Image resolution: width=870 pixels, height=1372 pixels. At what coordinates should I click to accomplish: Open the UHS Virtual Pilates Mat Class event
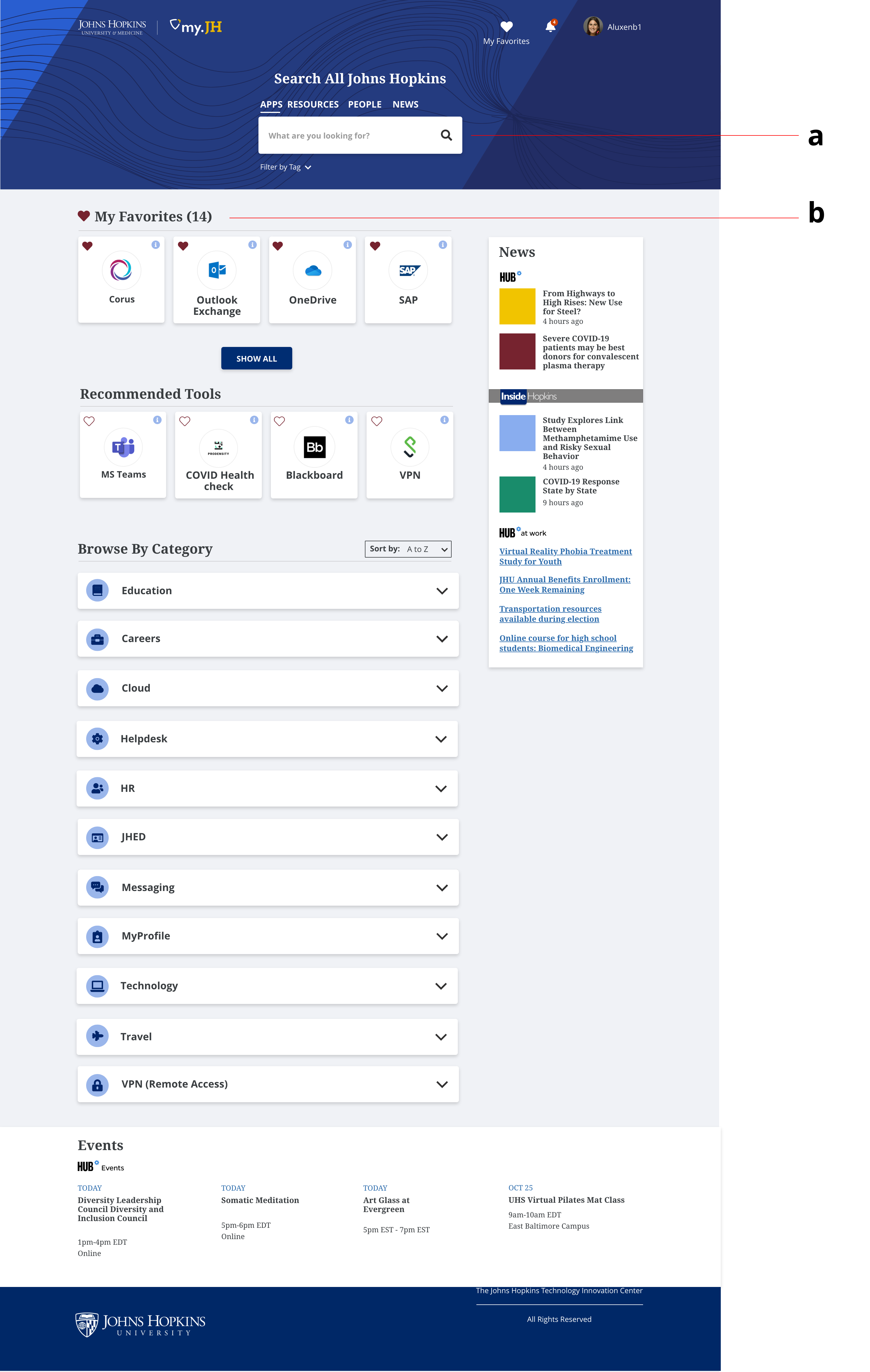(x=566, y=1200)
